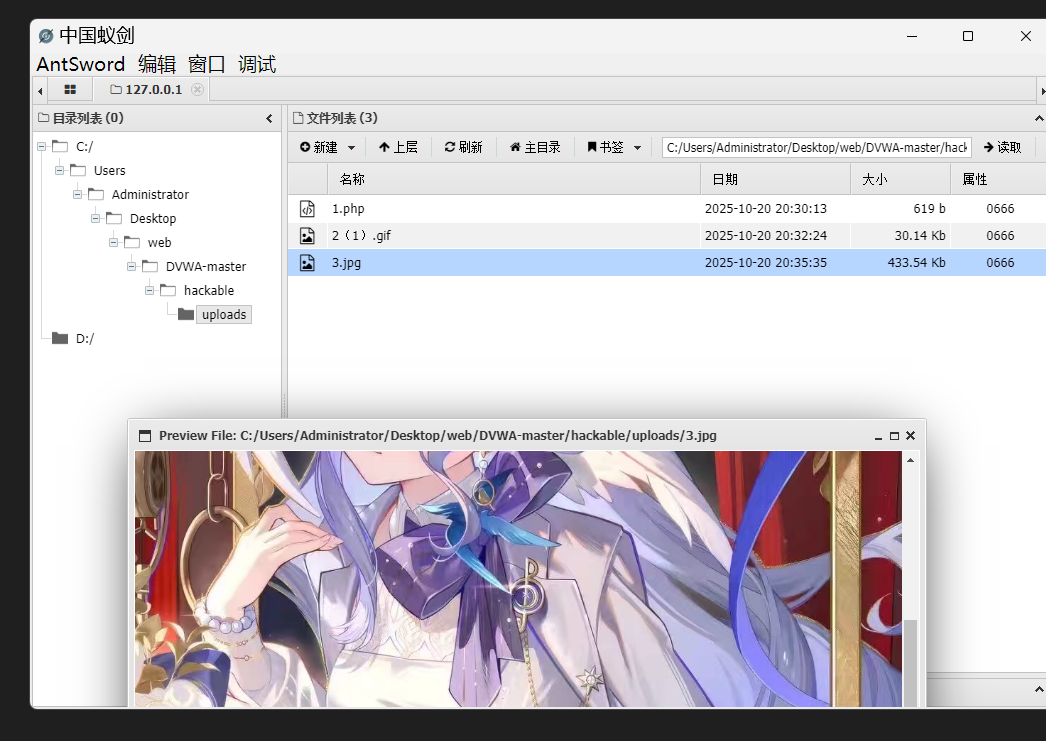Select the web folder in tree
The height and width of the screenshot is (741, 1046).
pyautogui.click(x=159, y=243)
